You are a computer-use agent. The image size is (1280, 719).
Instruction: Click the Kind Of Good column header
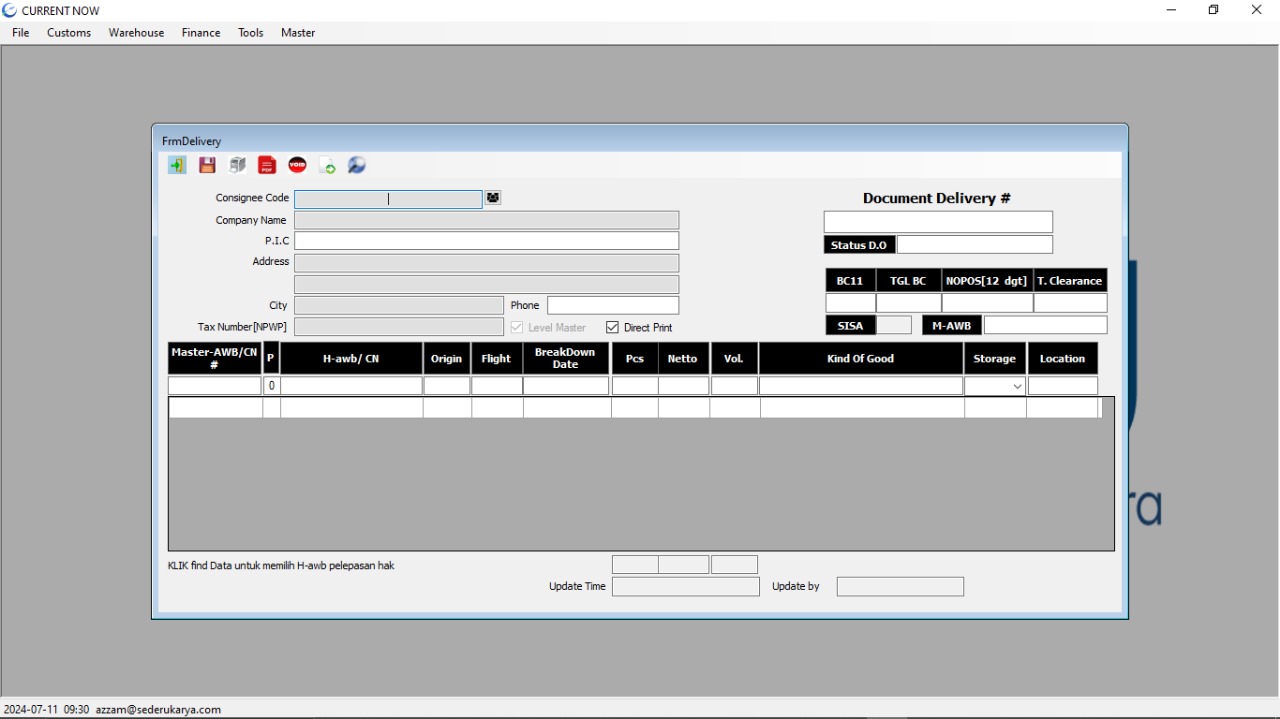click(x=860, y=359)
